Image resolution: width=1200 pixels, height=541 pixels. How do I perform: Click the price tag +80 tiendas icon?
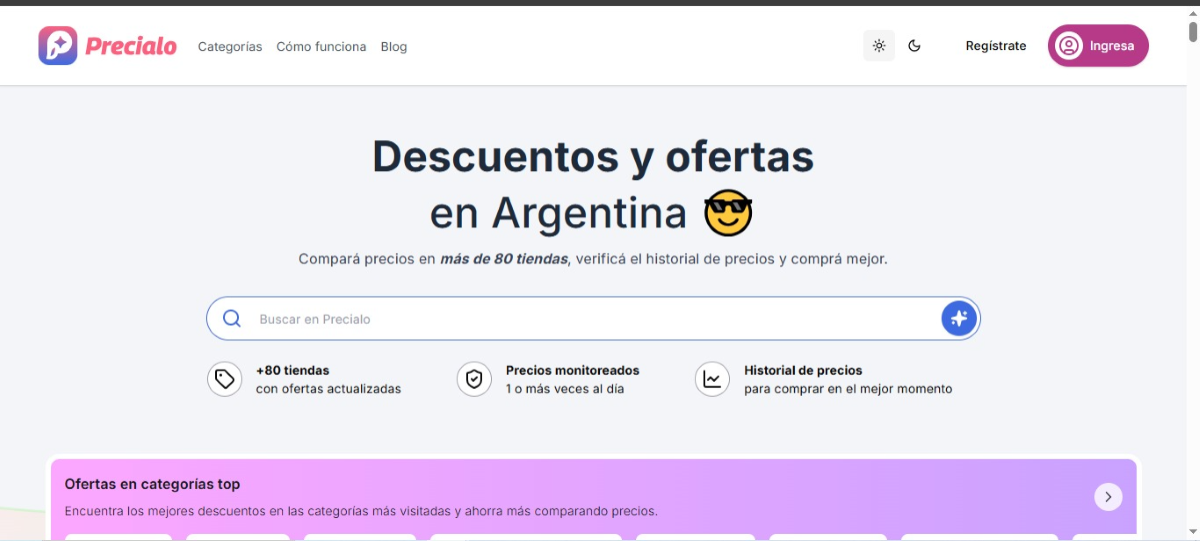click(225, 379)
